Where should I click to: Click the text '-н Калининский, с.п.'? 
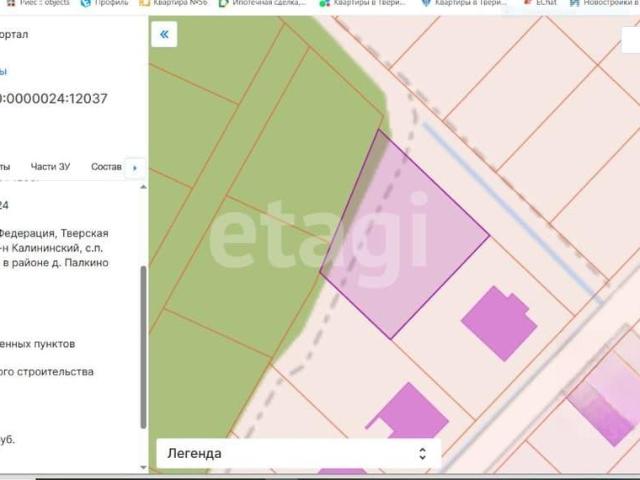click(51, 248)
